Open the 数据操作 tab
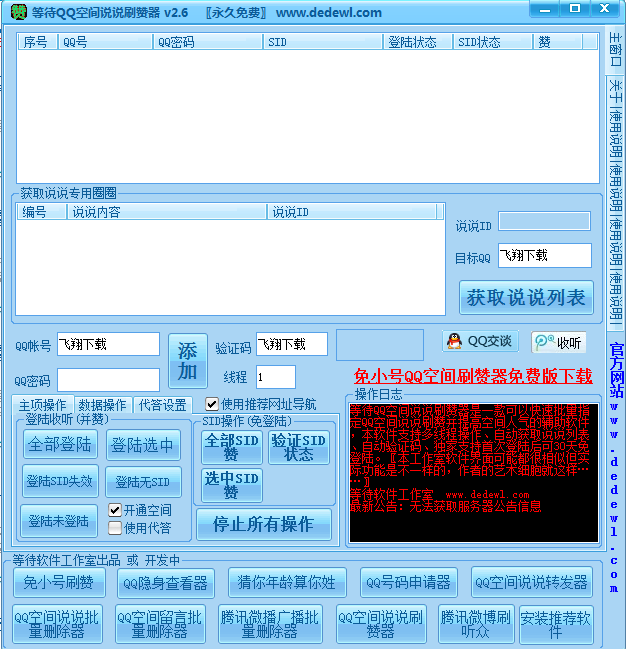 coord(103,405)
